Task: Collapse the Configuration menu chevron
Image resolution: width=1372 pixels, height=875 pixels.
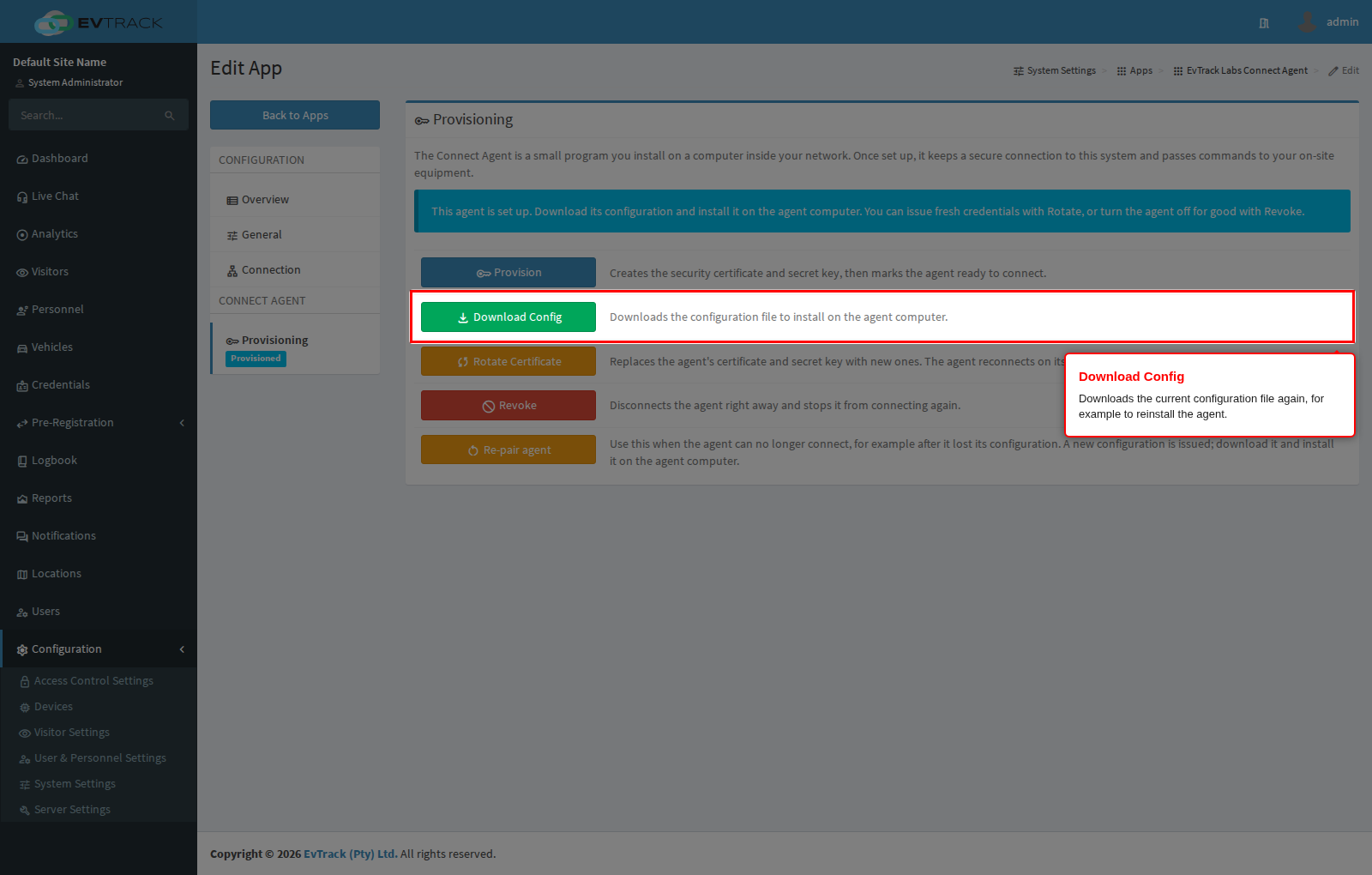Action: (182, 649)
